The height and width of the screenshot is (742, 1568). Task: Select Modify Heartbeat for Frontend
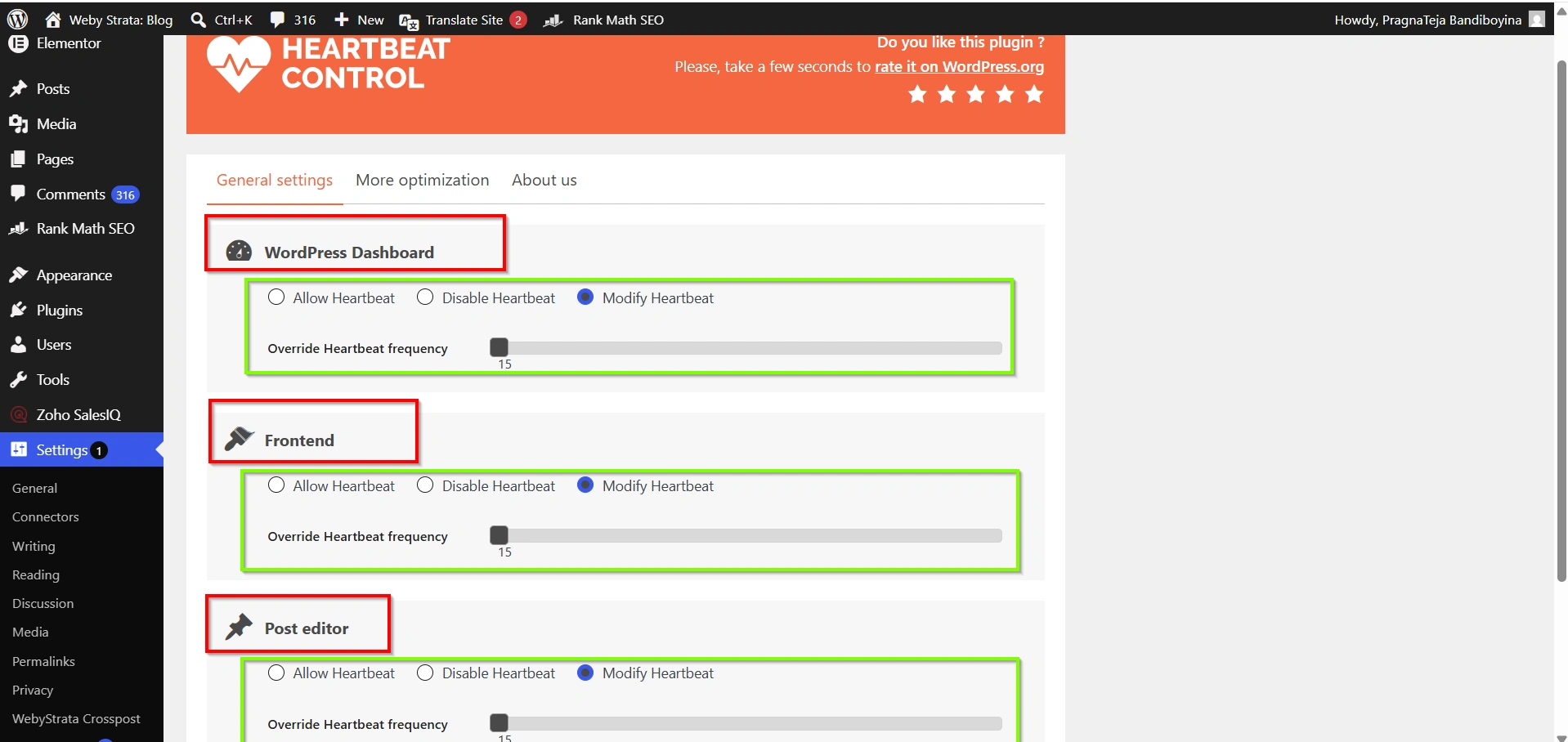coord(585,485)
